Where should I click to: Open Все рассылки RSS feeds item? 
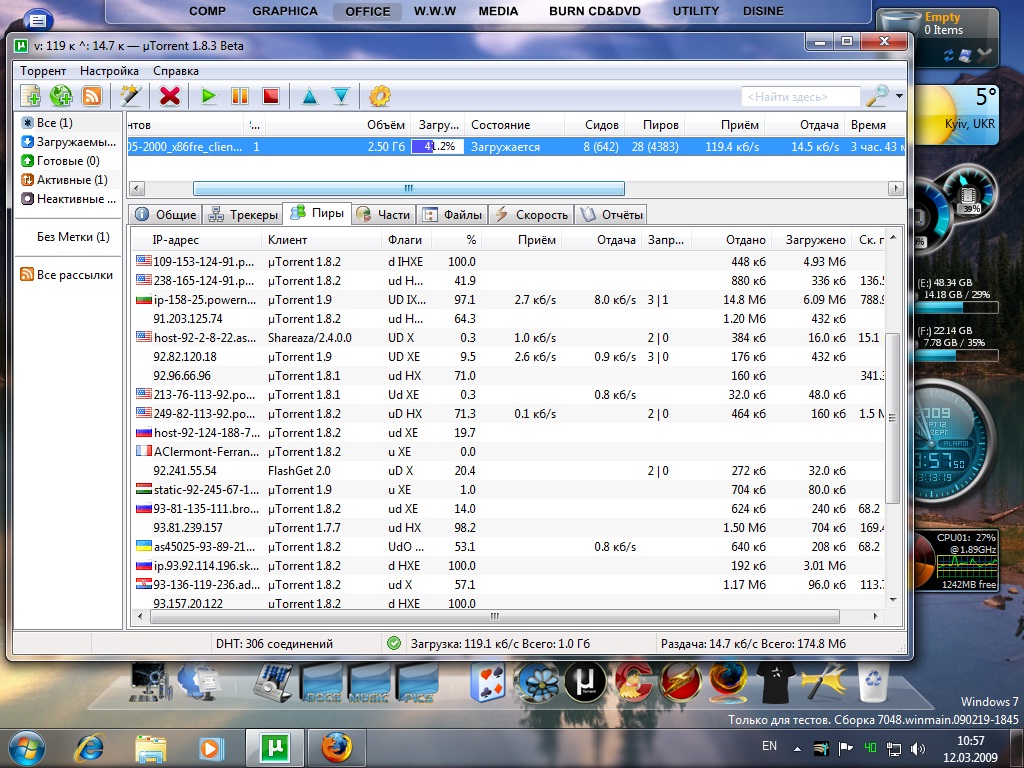tap(67, 275)
